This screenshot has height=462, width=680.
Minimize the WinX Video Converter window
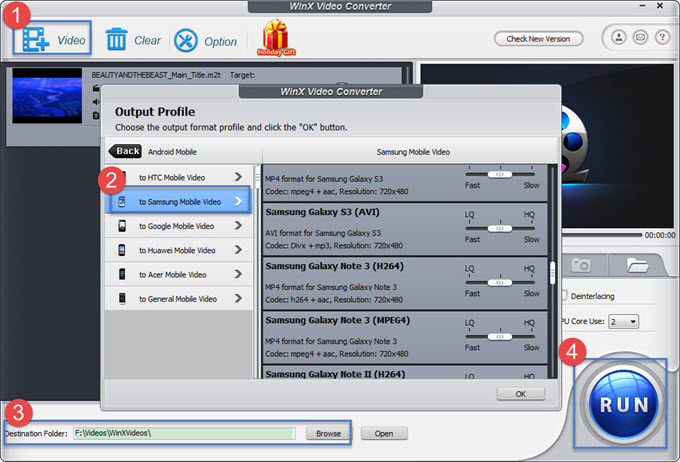(643, 6)
